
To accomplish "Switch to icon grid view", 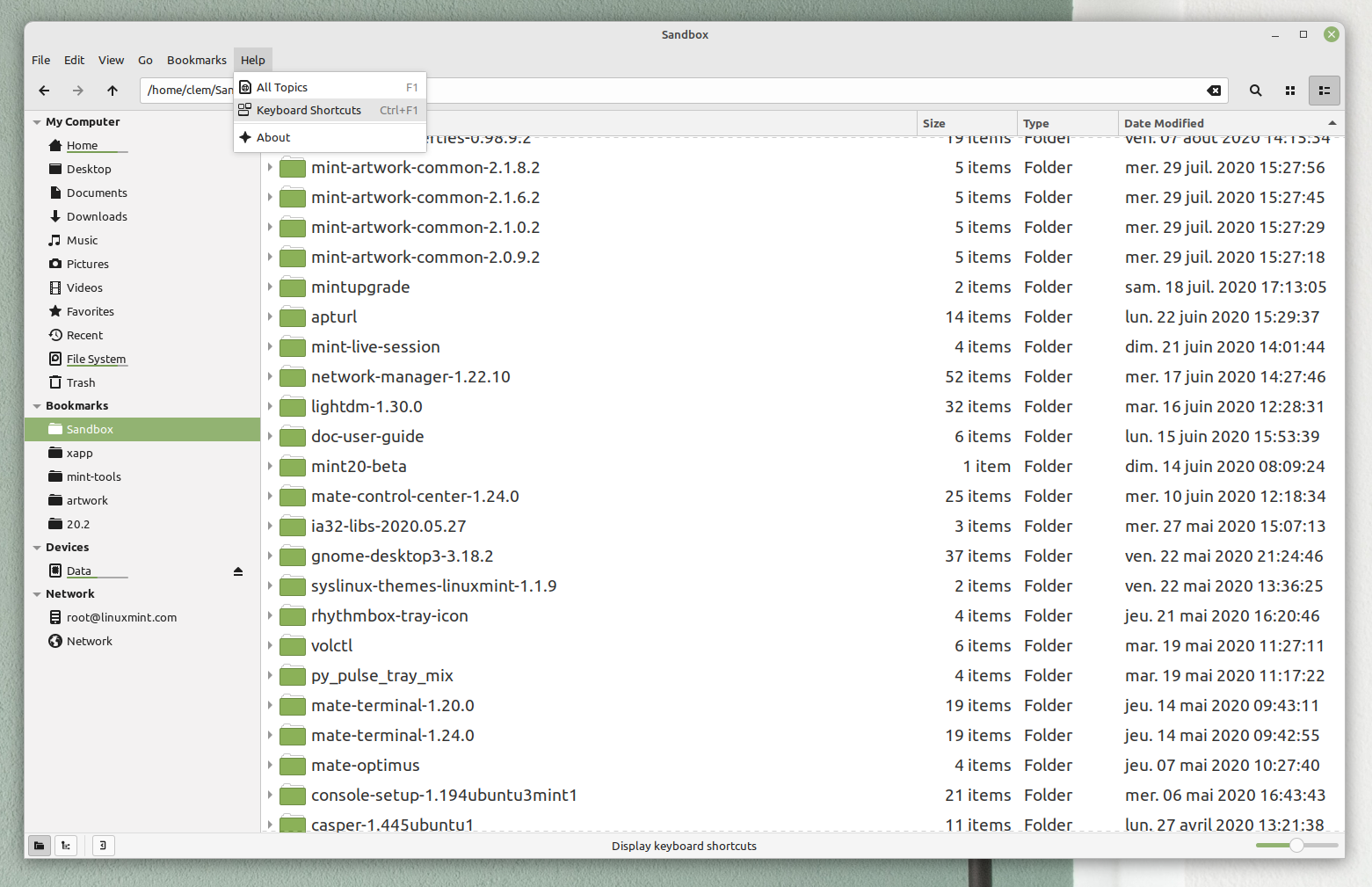I will pyautogui.click(x=1290, y=91).
